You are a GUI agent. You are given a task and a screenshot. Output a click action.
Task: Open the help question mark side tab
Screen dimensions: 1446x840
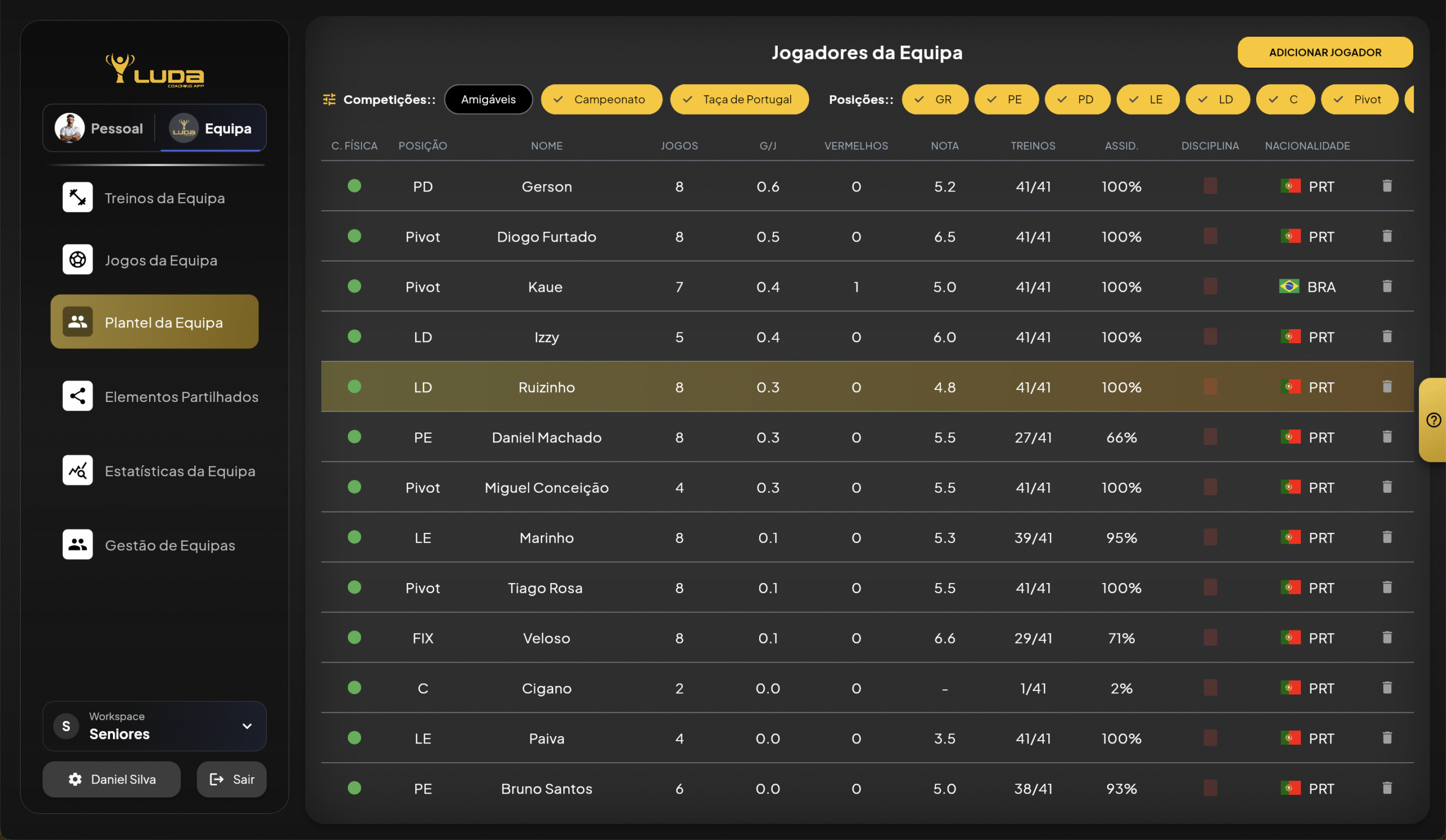[1433, 421]
